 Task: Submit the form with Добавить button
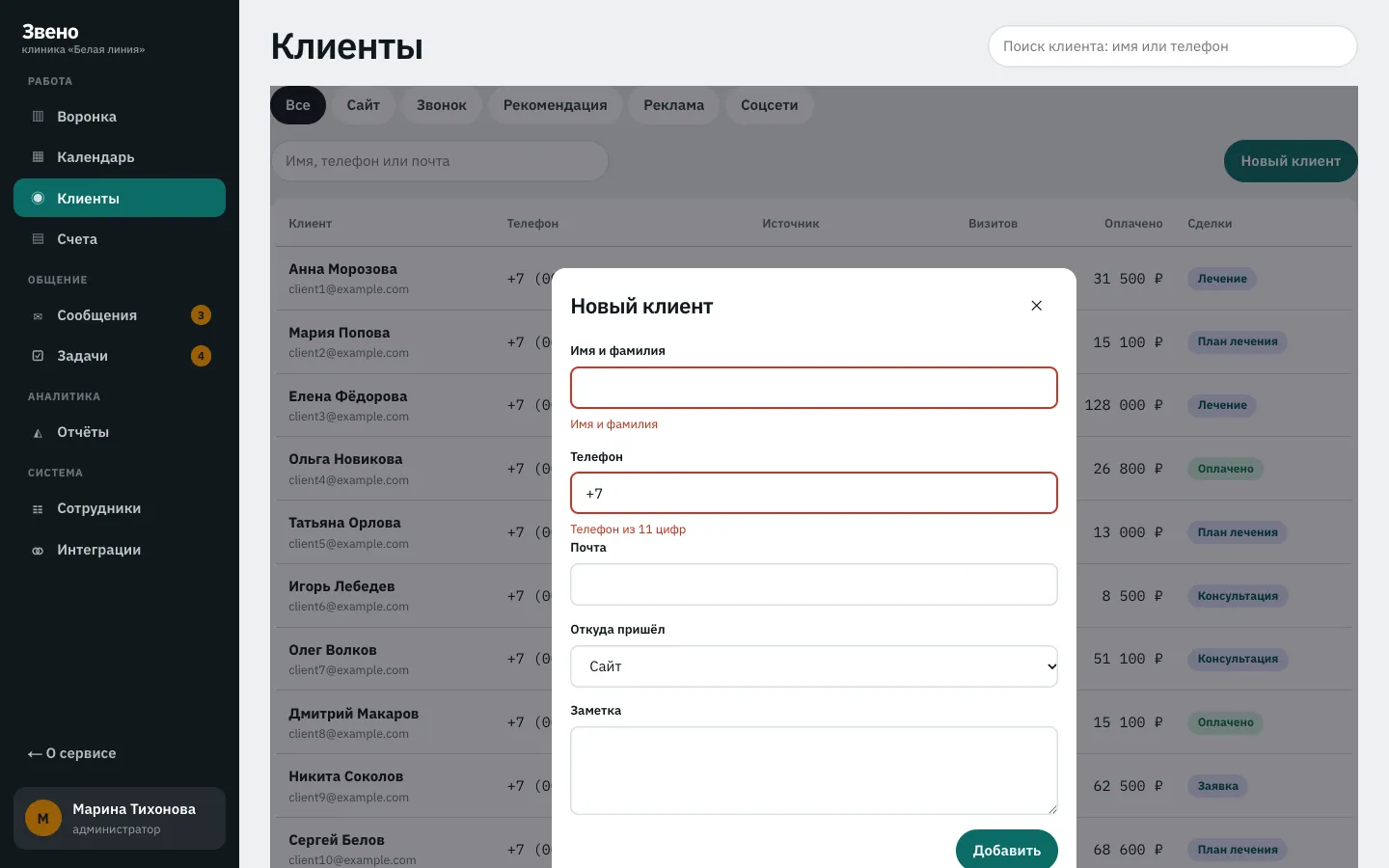(x=1007, y=850)
